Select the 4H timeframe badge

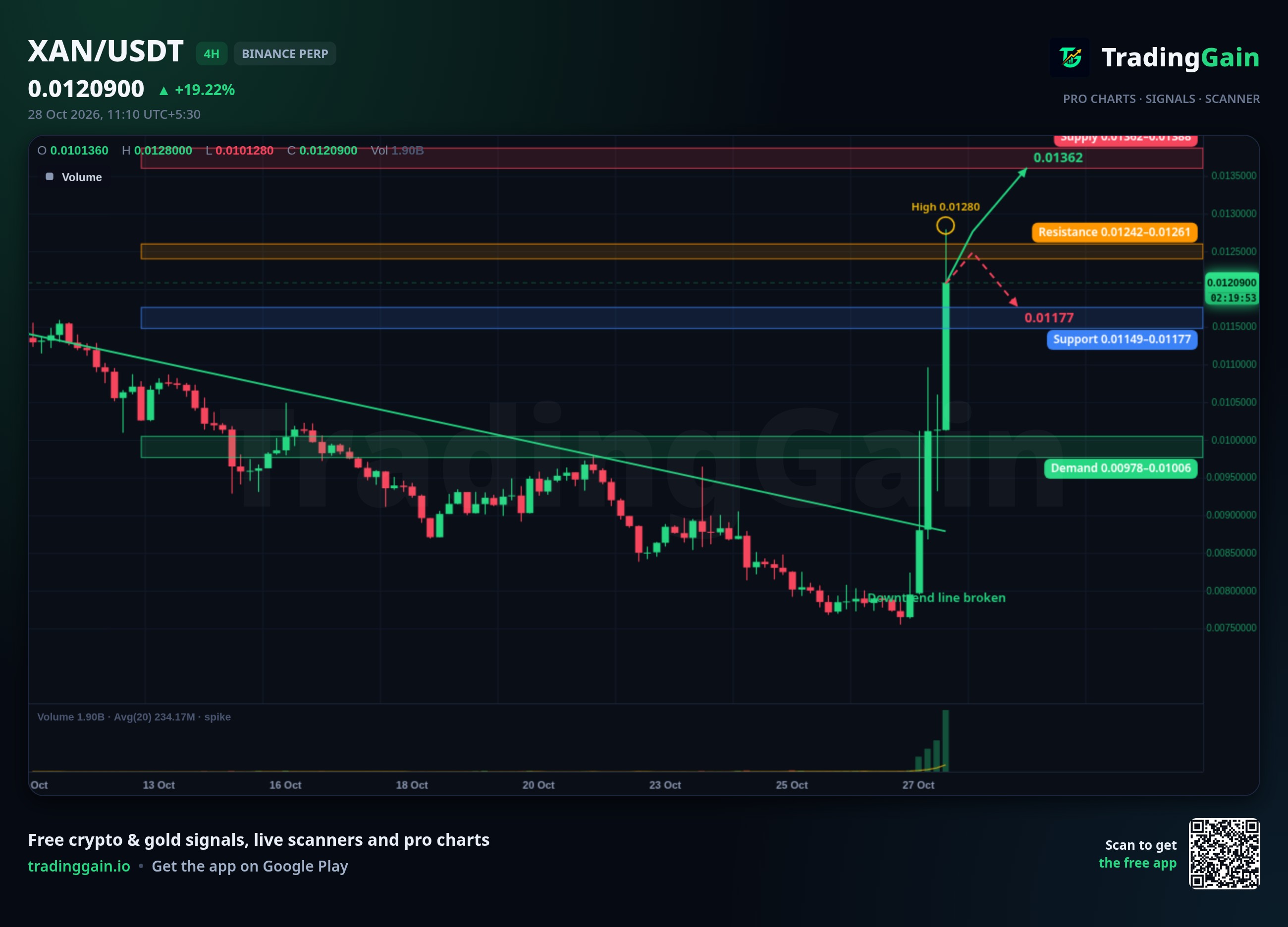pyautogui.click(x=212, y=54)
